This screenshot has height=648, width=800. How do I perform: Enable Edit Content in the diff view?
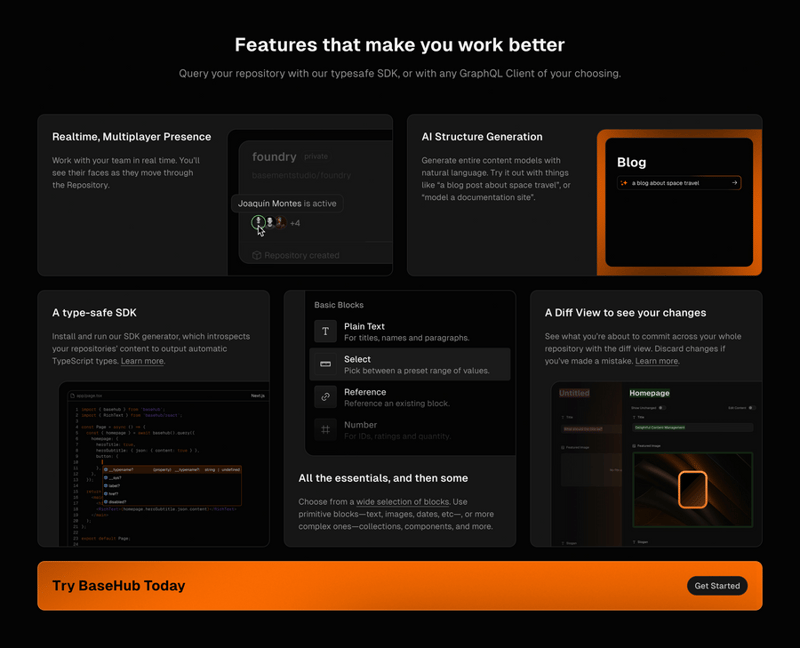(x=751, y=408)
